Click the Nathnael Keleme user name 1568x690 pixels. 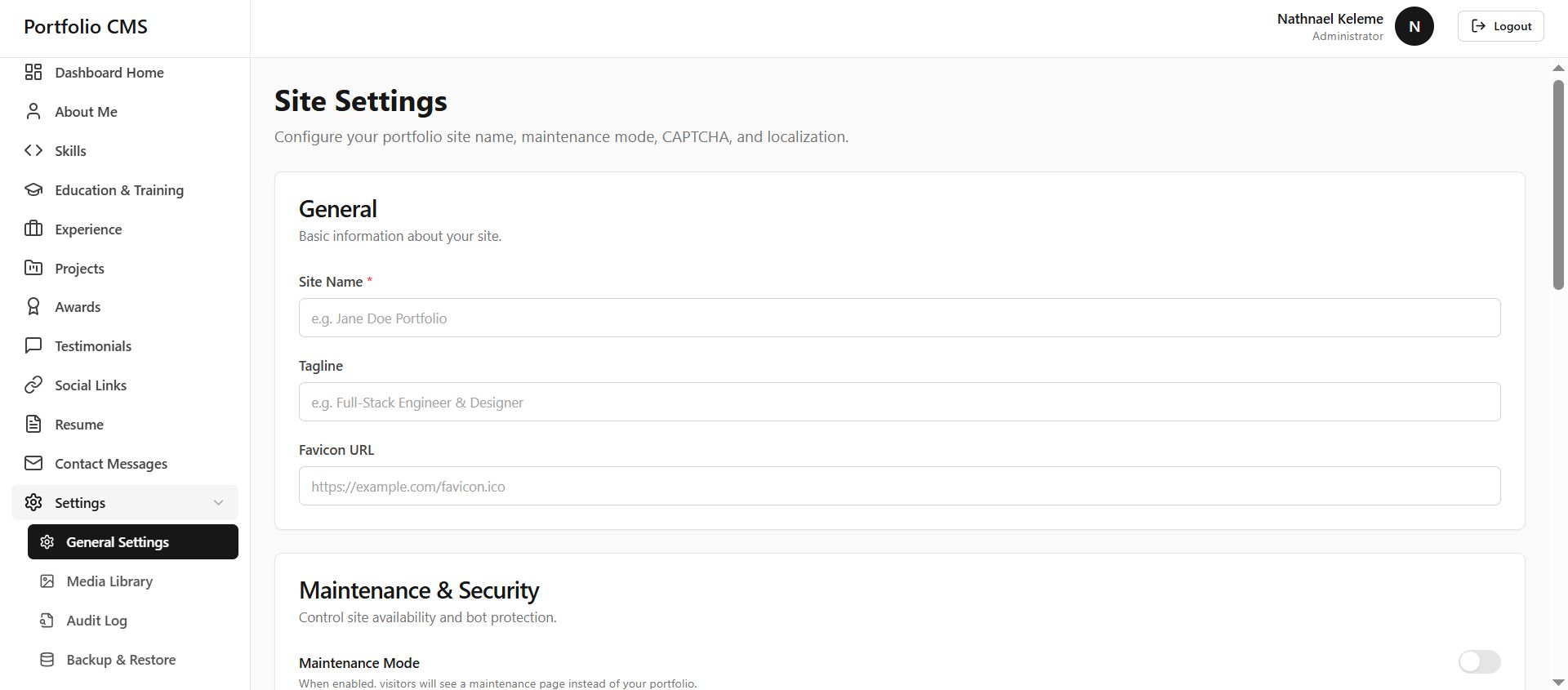click(x=1330, y=19)
